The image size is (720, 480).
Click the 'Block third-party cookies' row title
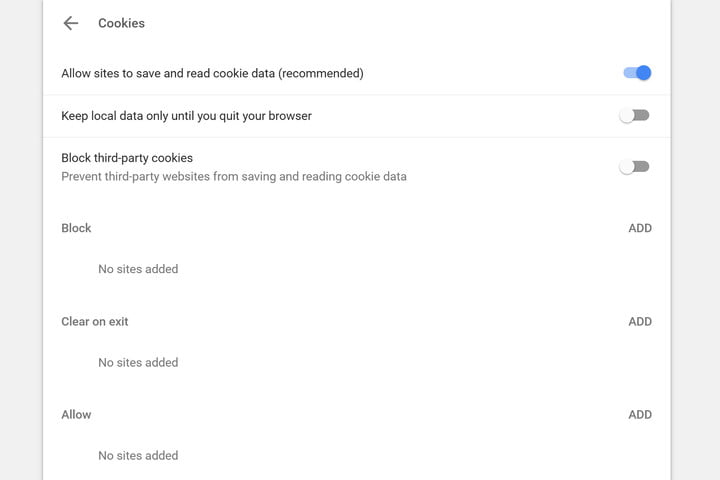coord(127,158)
